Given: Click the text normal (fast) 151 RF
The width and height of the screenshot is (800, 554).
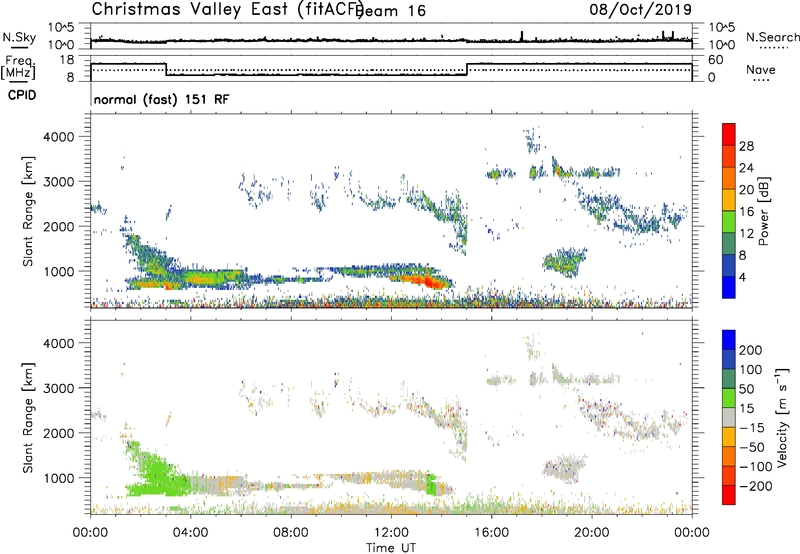Looking at the screenshot, I should pos(161,99).
